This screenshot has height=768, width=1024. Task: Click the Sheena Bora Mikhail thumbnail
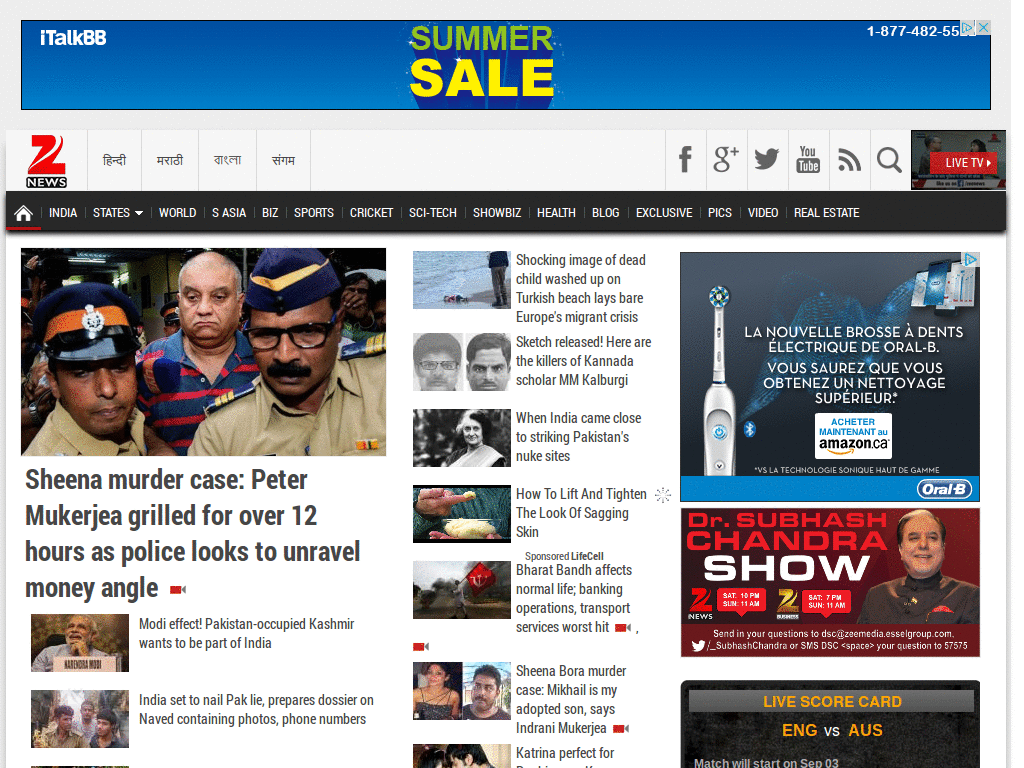462,691
